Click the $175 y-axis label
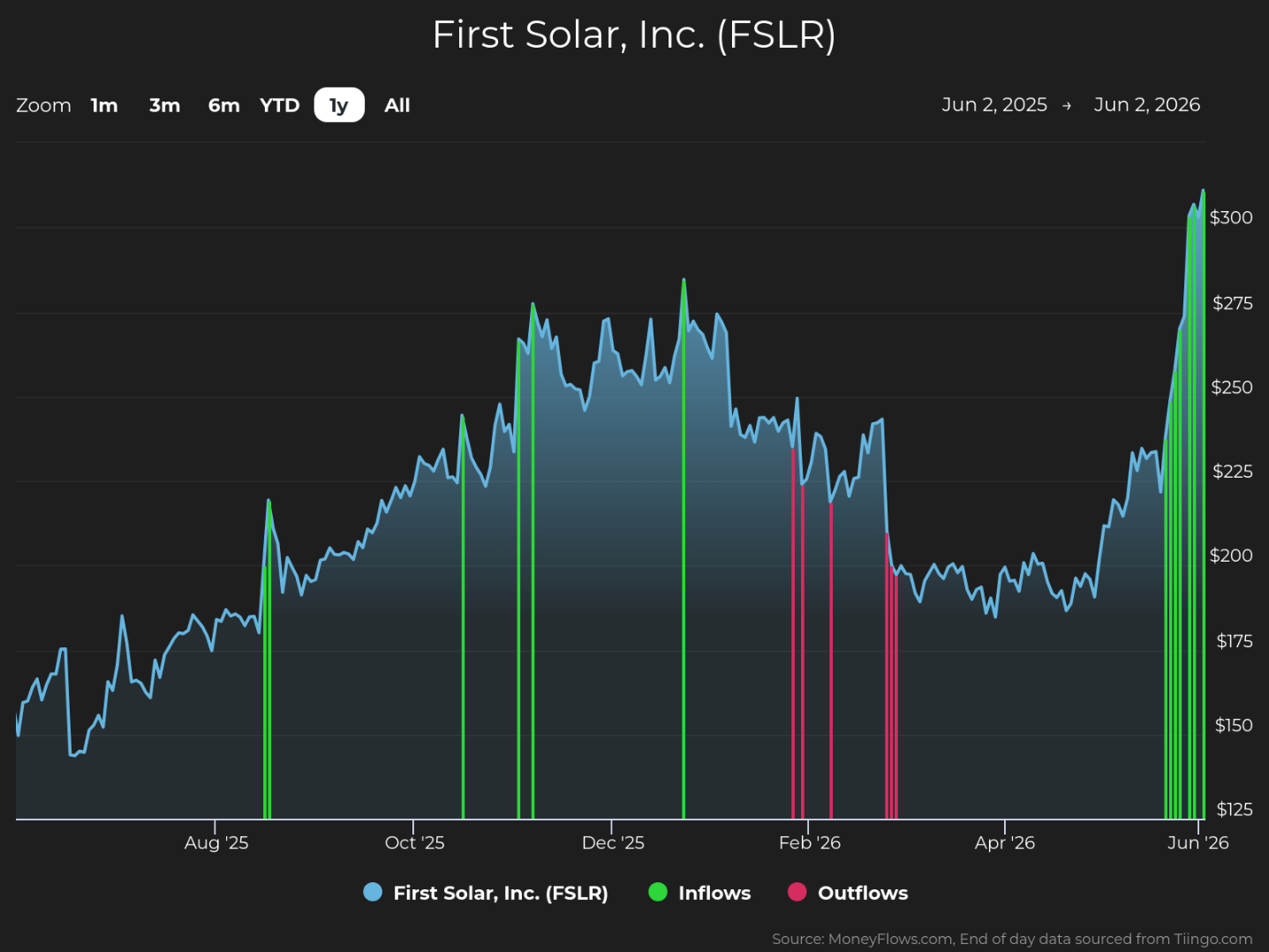 tap(1235, 641)
